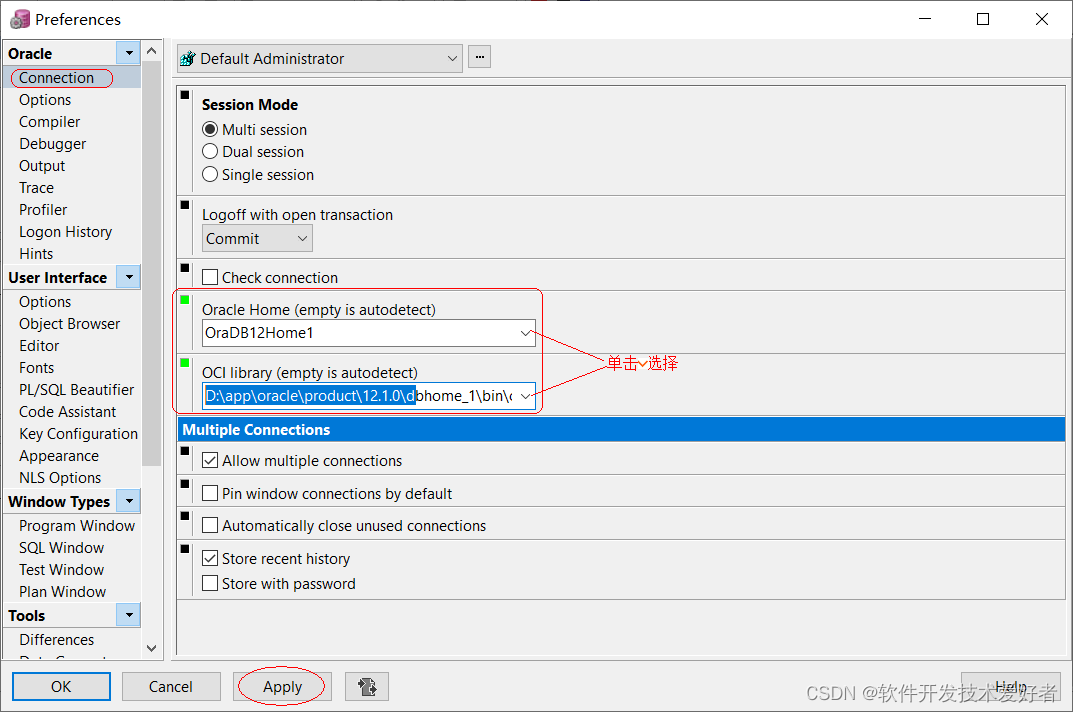Screen dimensions: 1073x712
Task: Click the Cancel button
Action: click(171, 687)
